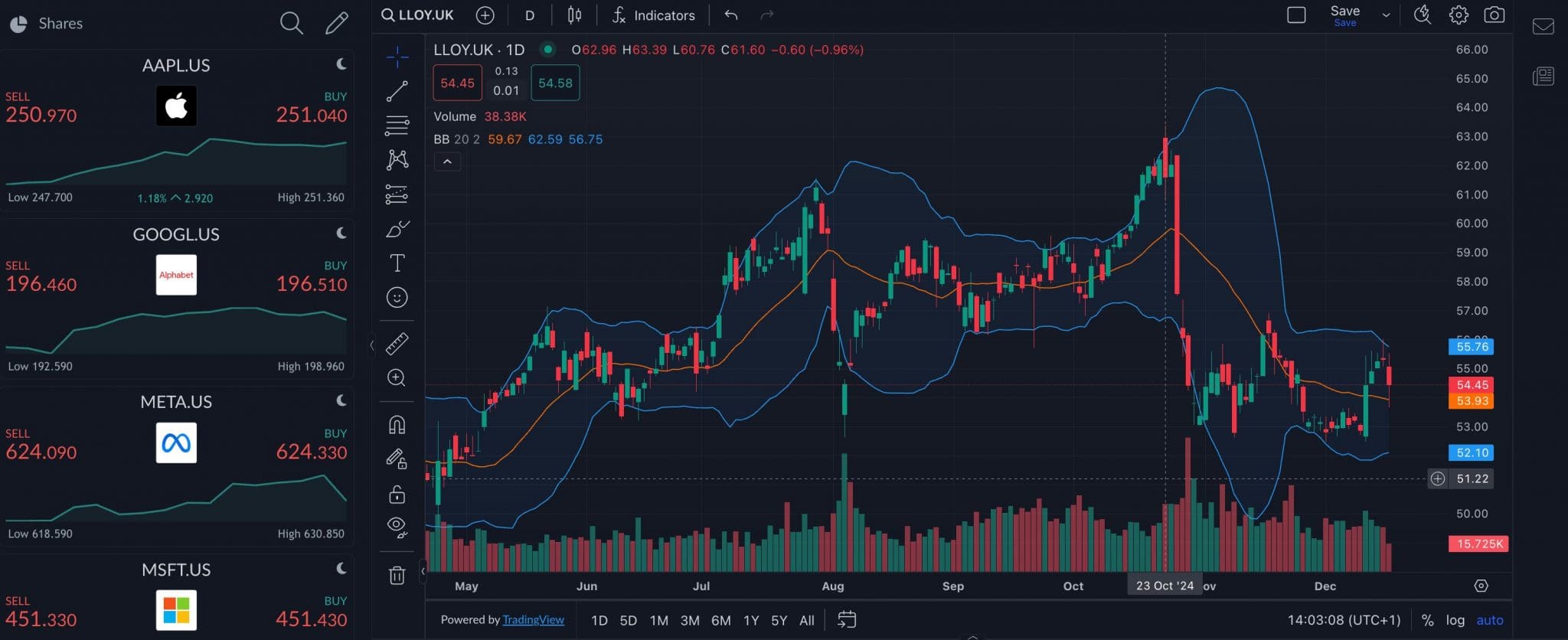Open the AAPL.US Apple logo
This screenshot has width=1568, height=640.
[176, 106]
